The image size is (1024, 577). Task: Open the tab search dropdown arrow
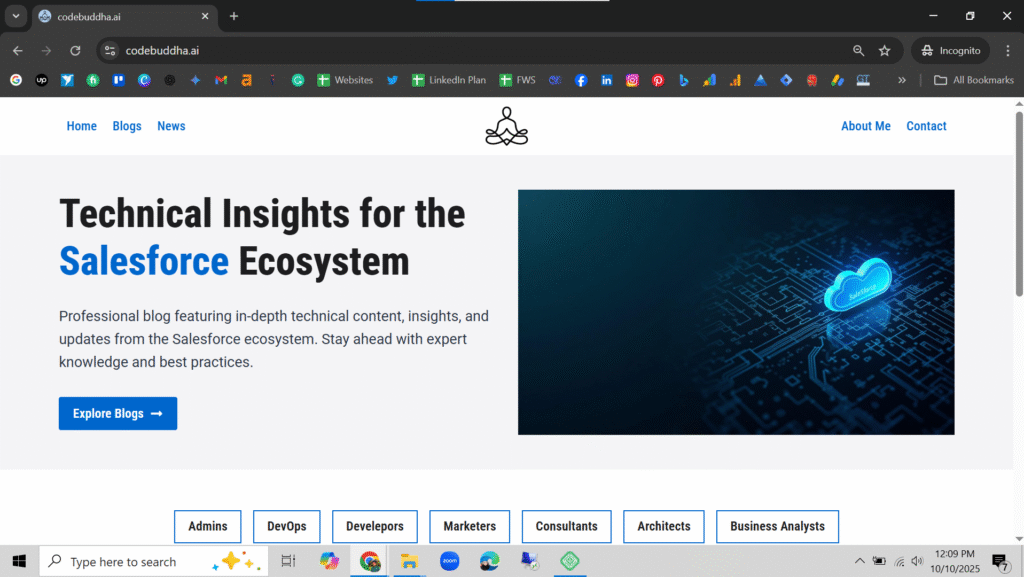click(16, 16)
